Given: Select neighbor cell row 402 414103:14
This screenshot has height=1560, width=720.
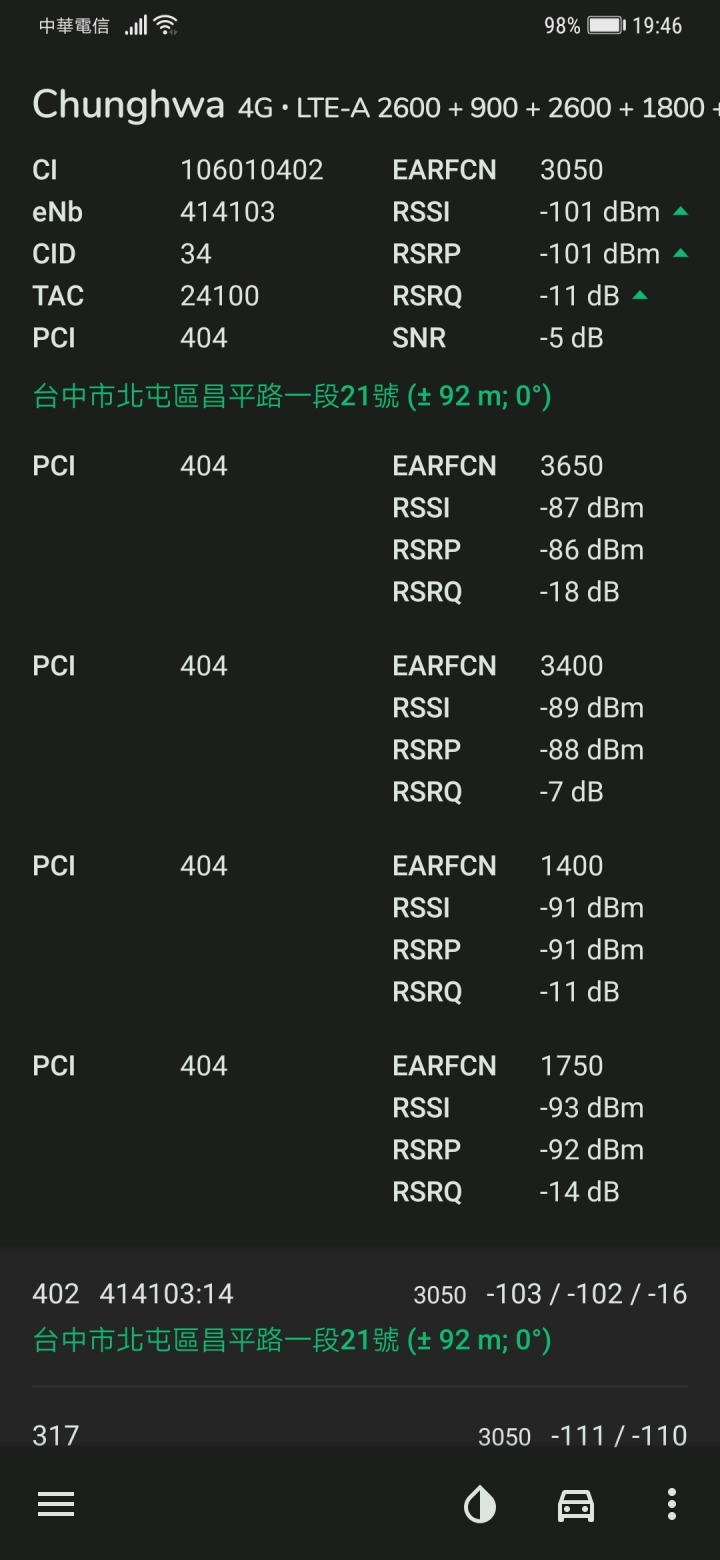Looking at the screenshot, I should (x=360, y=1316).
